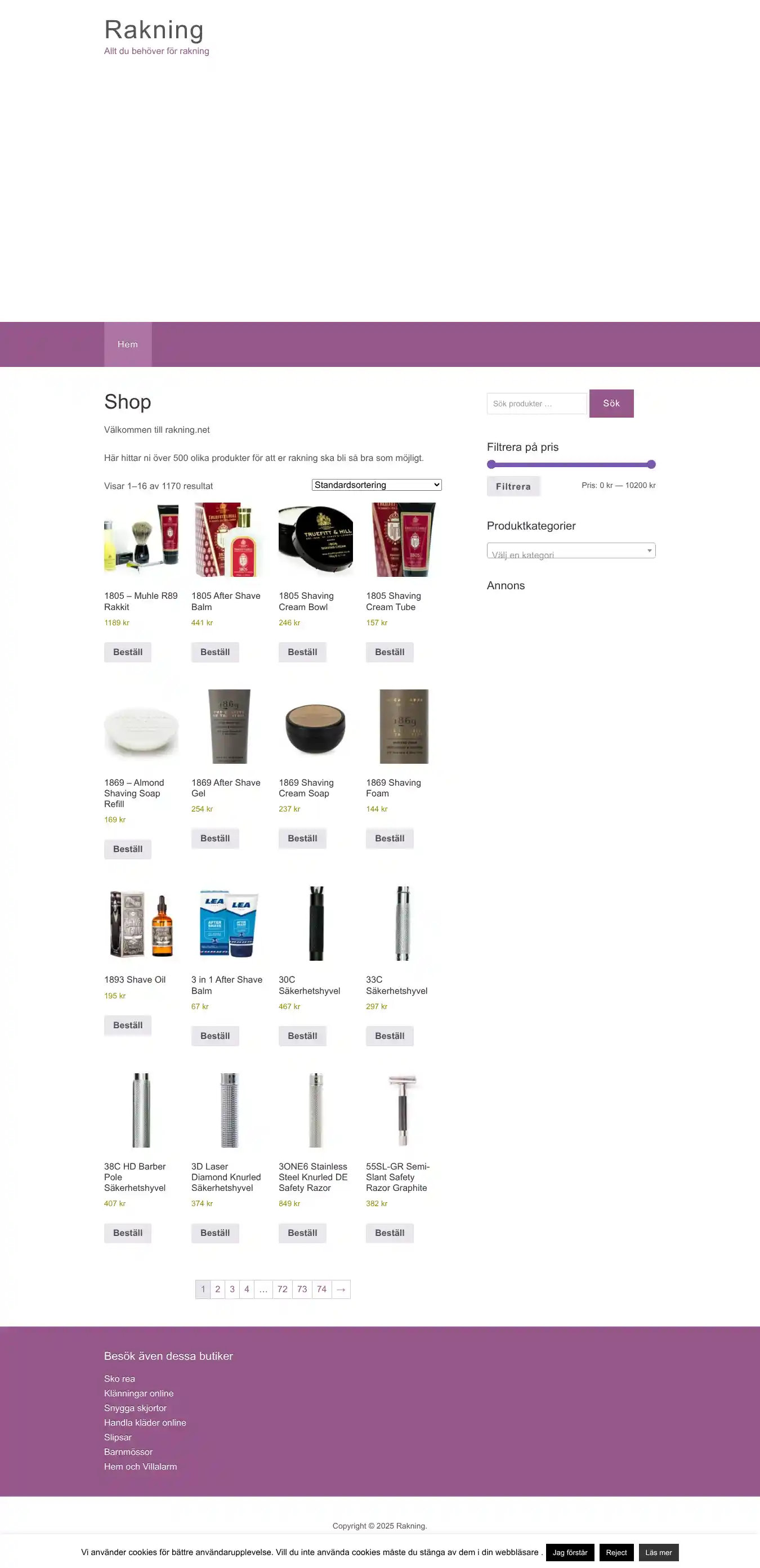The height and width of the screenshot is (1568, 760).
Task: Open the 55SL-GR Semi-Slant Safety Razor image
Action: click(x=403, y=1110)
